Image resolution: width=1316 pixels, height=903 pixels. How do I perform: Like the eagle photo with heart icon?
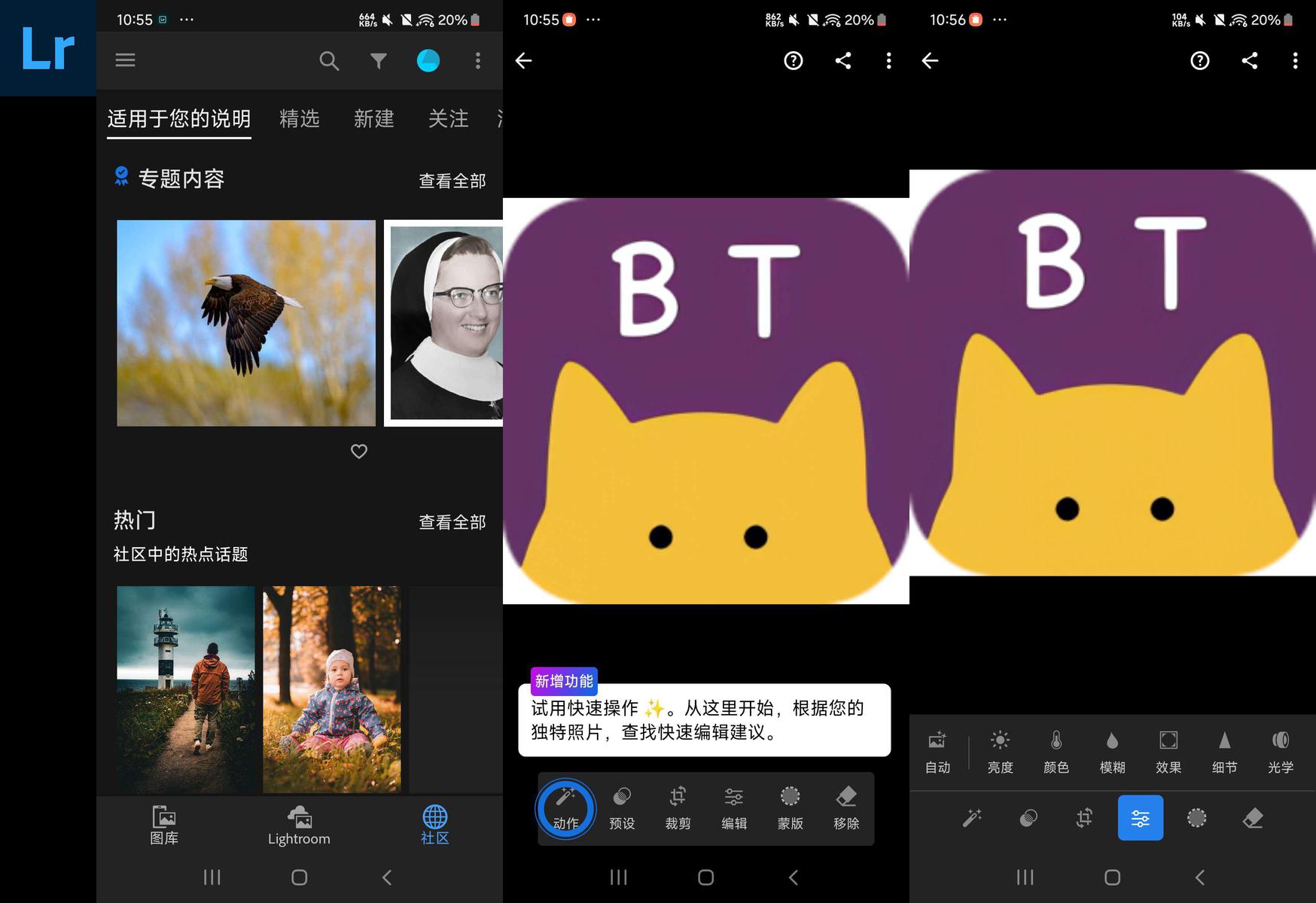(x=359, y=451)
